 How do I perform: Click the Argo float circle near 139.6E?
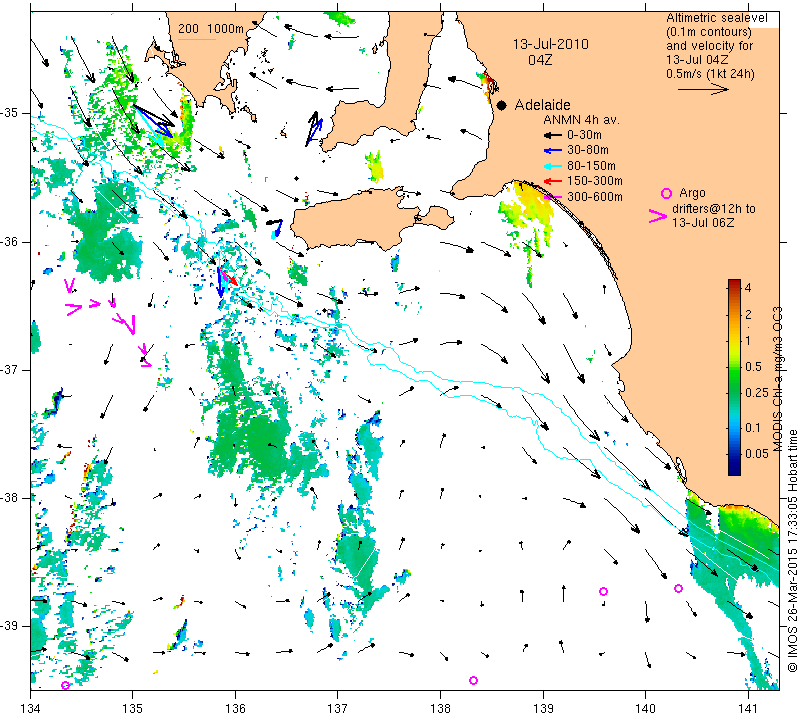603,591
